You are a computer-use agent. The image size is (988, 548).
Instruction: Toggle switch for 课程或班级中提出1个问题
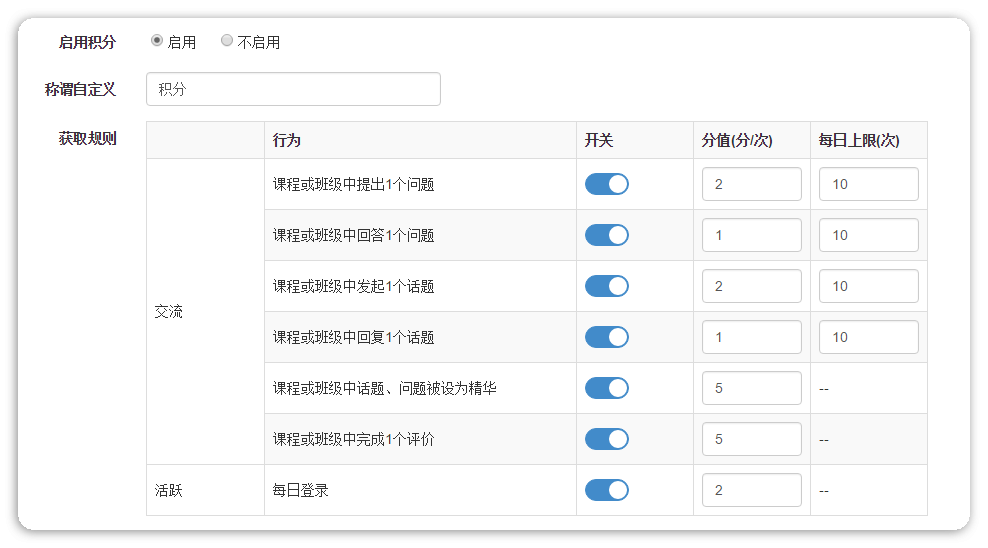(x=607, y=184)
